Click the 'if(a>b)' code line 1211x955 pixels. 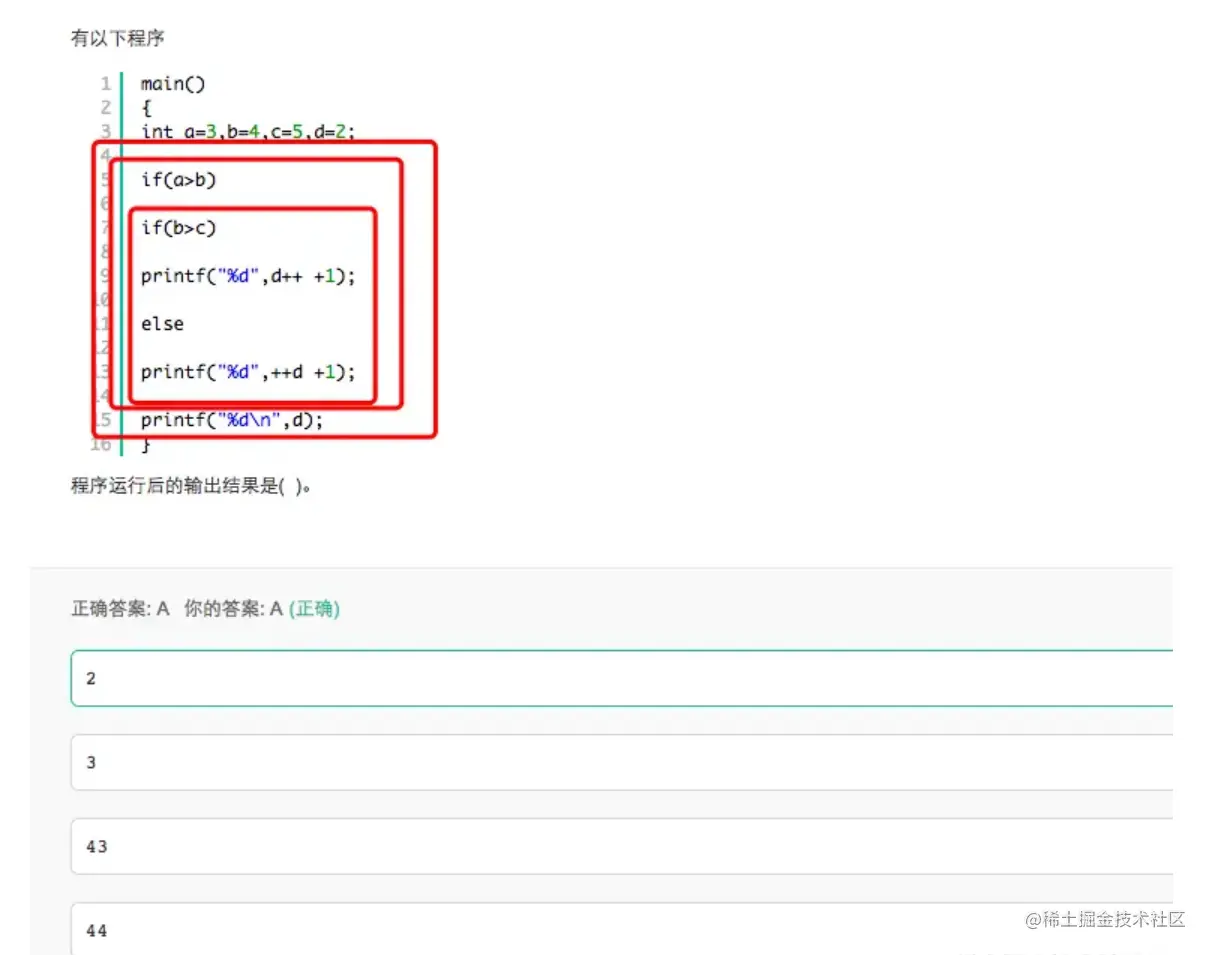(x=178, y=180)
